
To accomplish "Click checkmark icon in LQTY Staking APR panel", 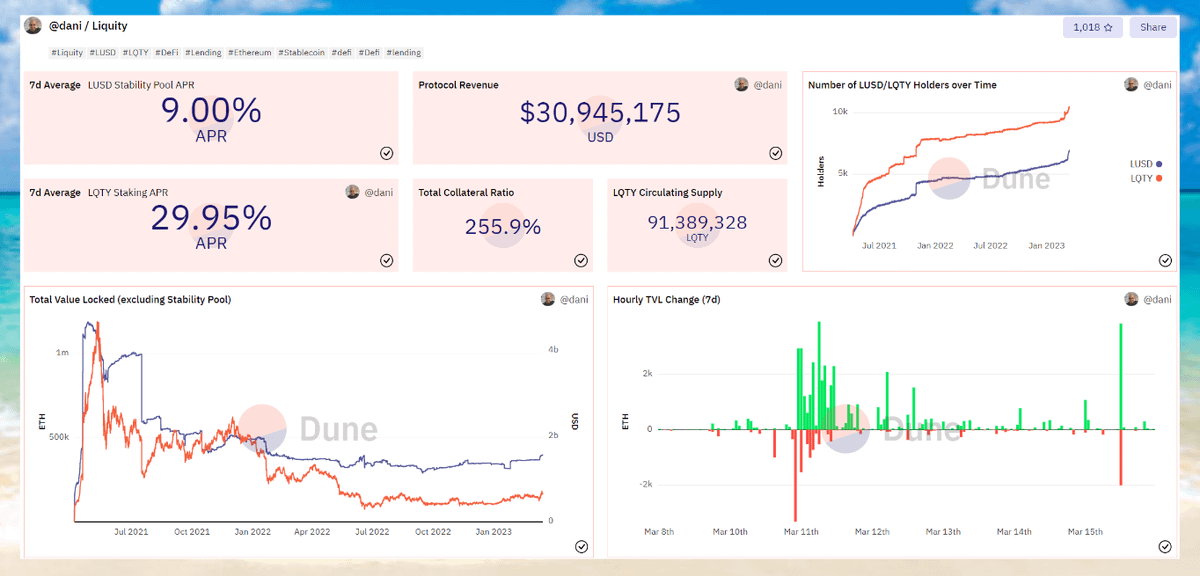I will pyautogui.click(x=386, y=260).
